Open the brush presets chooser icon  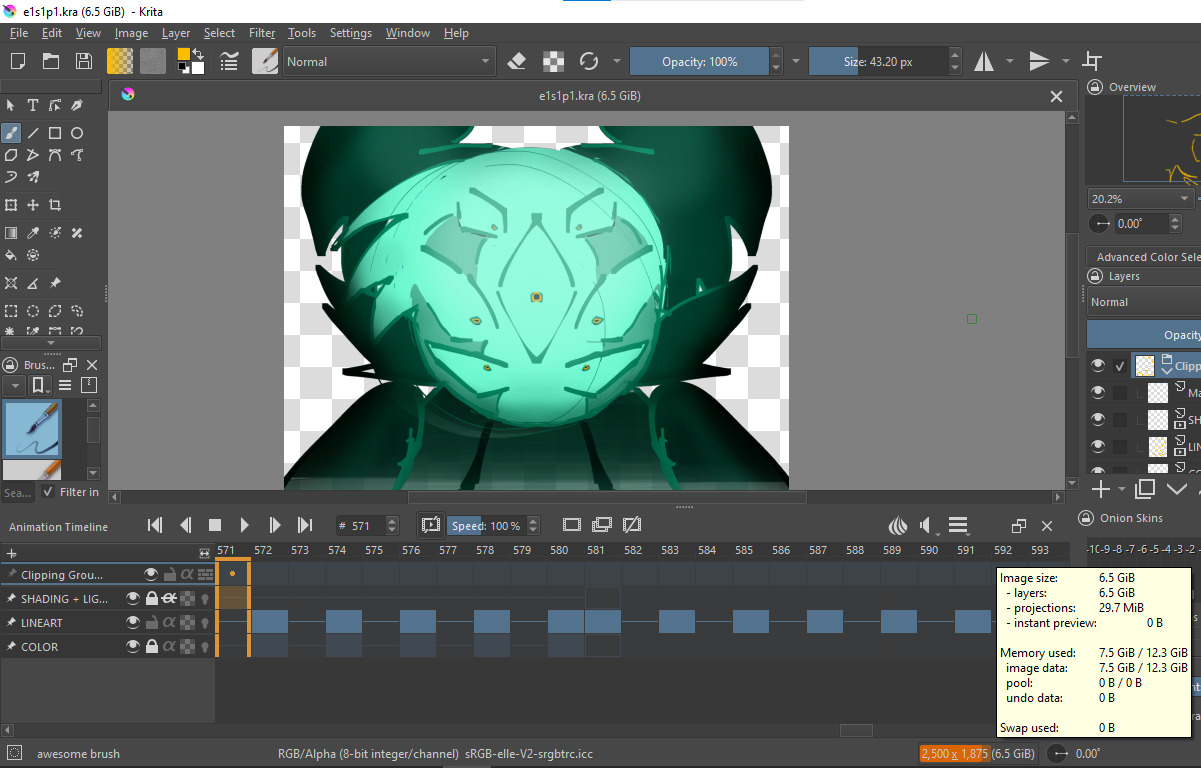tap(265, 61)
